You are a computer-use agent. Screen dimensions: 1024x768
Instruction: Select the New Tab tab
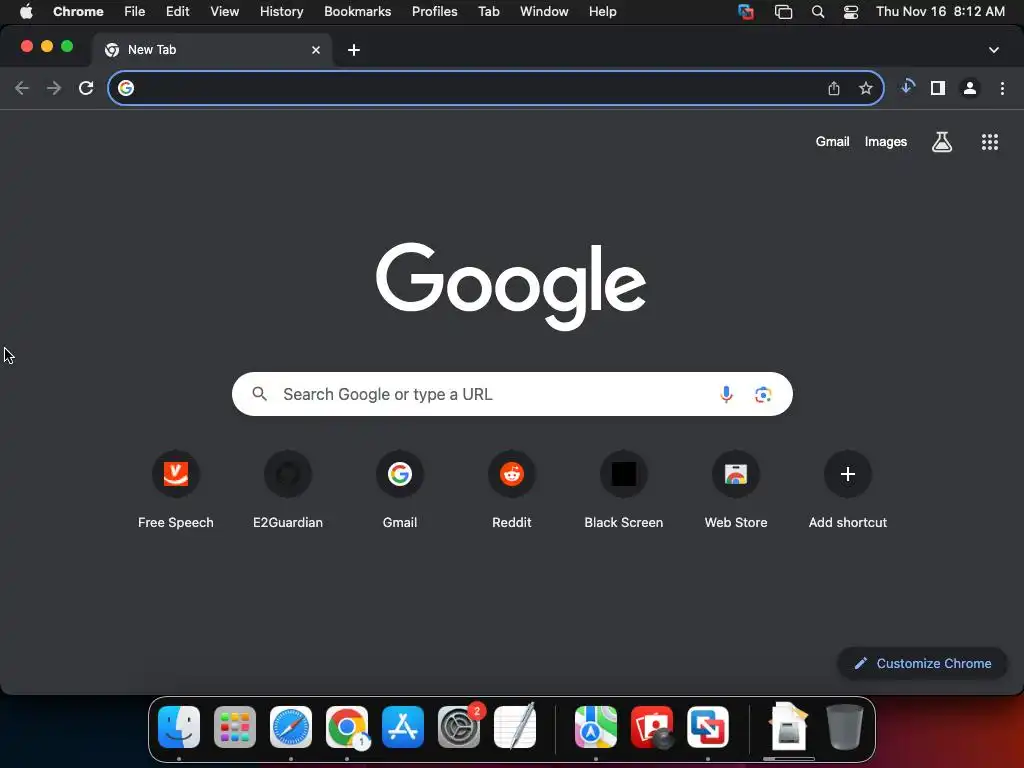212,50
